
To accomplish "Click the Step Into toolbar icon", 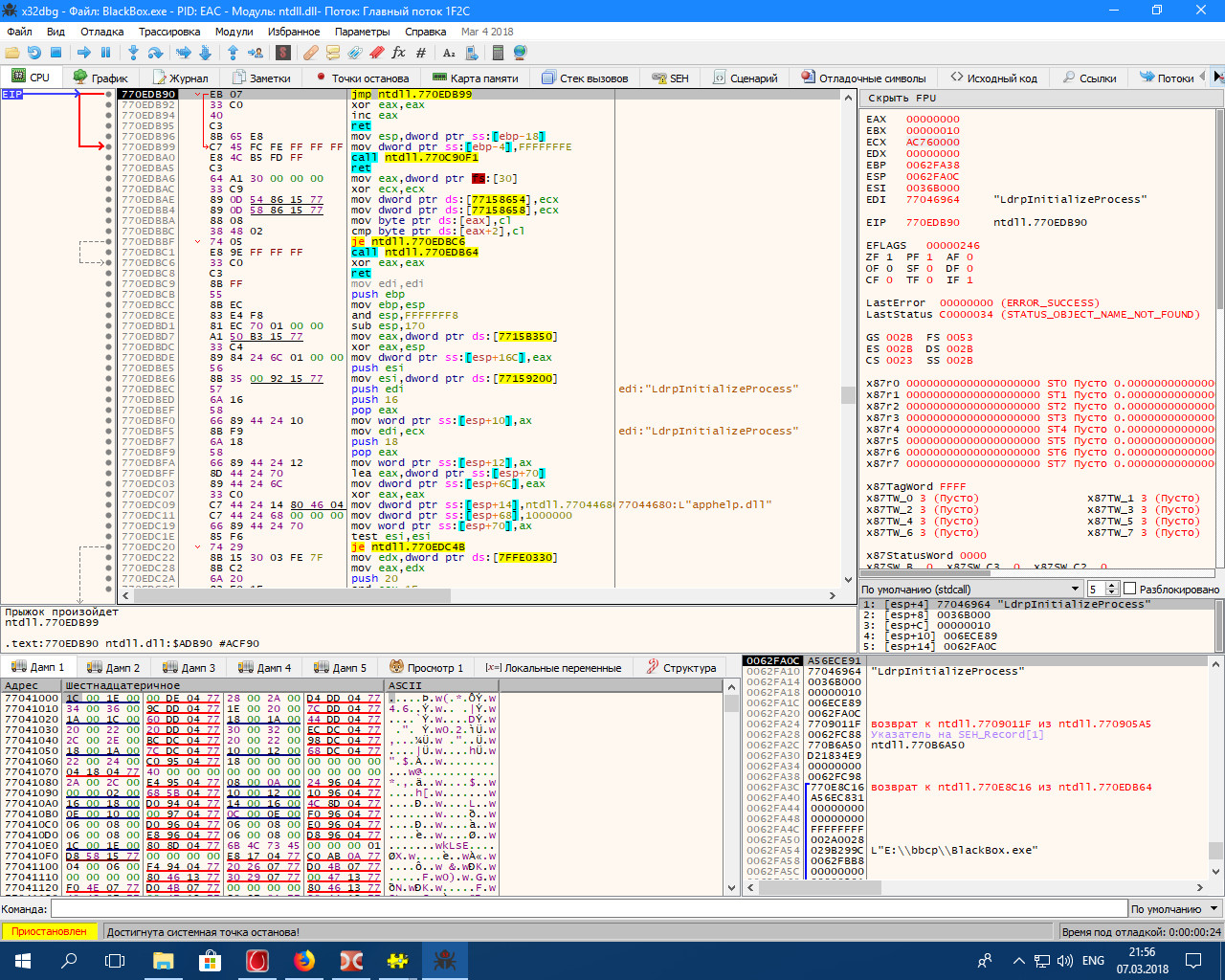I will (132, 53).
